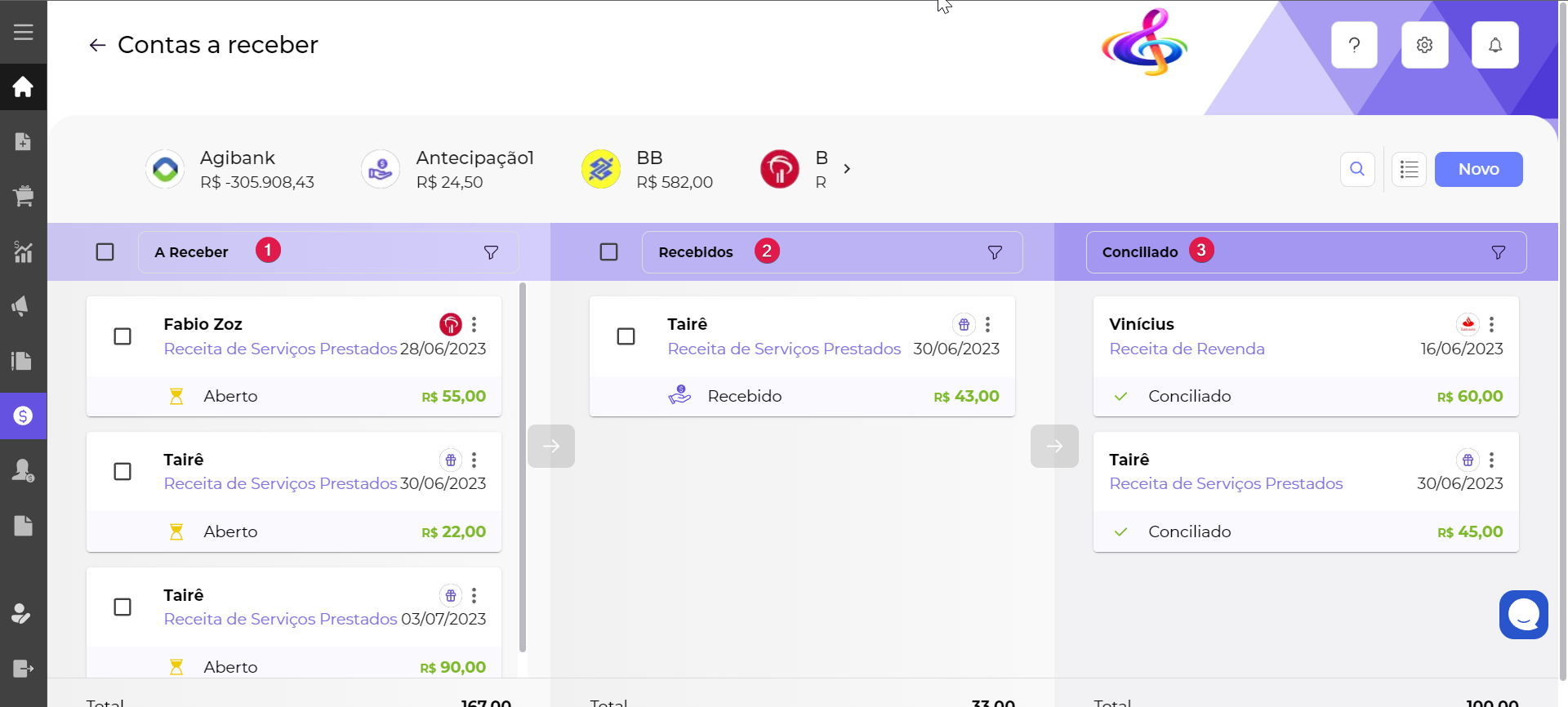This screenshot has width=1568, height=707.
Task: Click the Novo button
Action: tap(1478, 169)
